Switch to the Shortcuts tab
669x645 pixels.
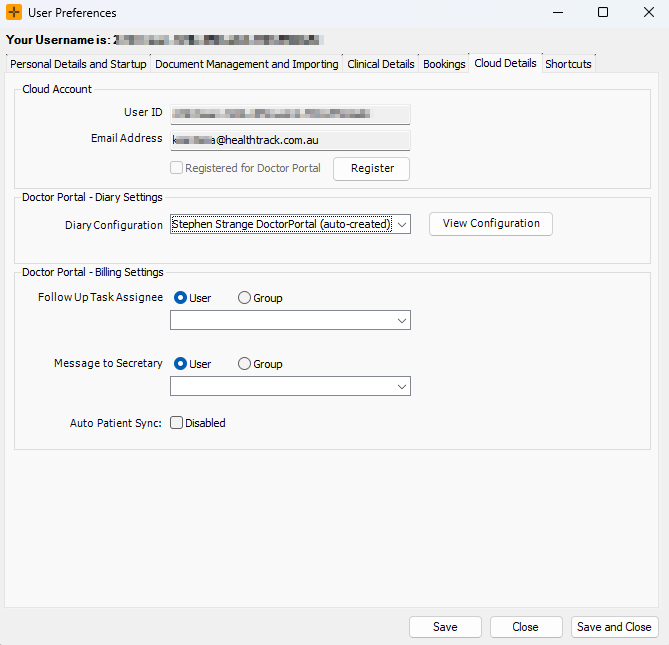tap(568, 64)
